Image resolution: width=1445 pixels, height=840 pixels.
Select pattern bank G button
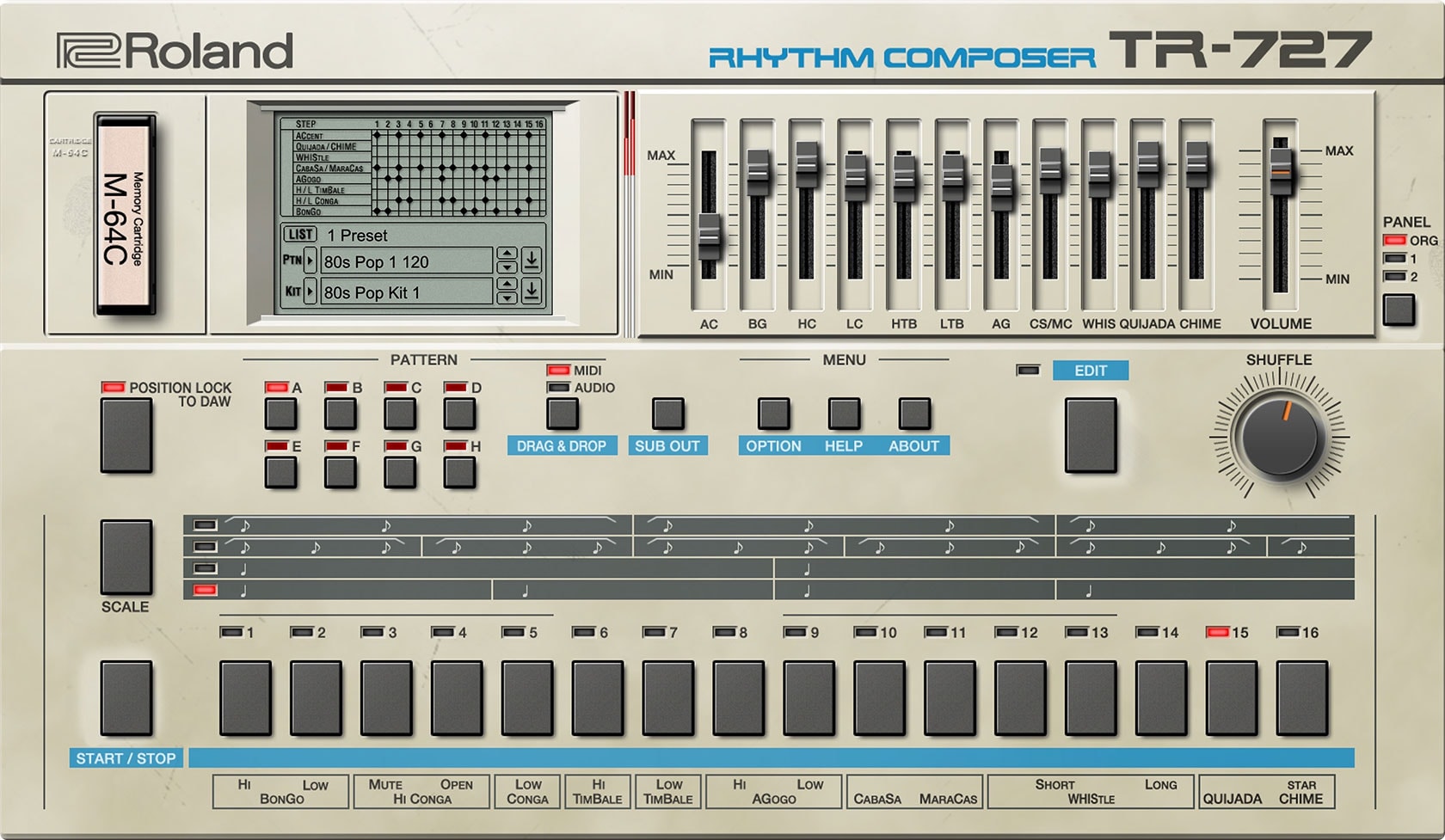point(400,473)
